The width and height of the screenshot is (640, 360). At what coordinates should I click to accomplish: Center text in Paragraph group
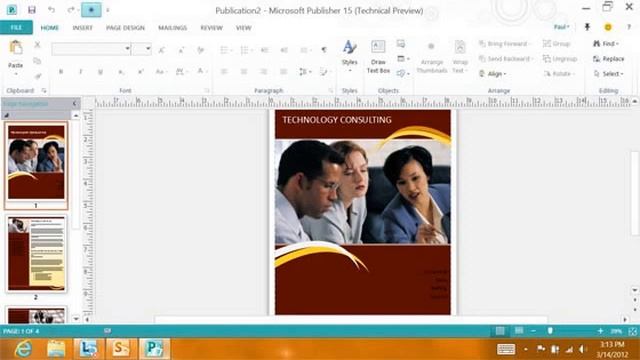pos(244,72)
